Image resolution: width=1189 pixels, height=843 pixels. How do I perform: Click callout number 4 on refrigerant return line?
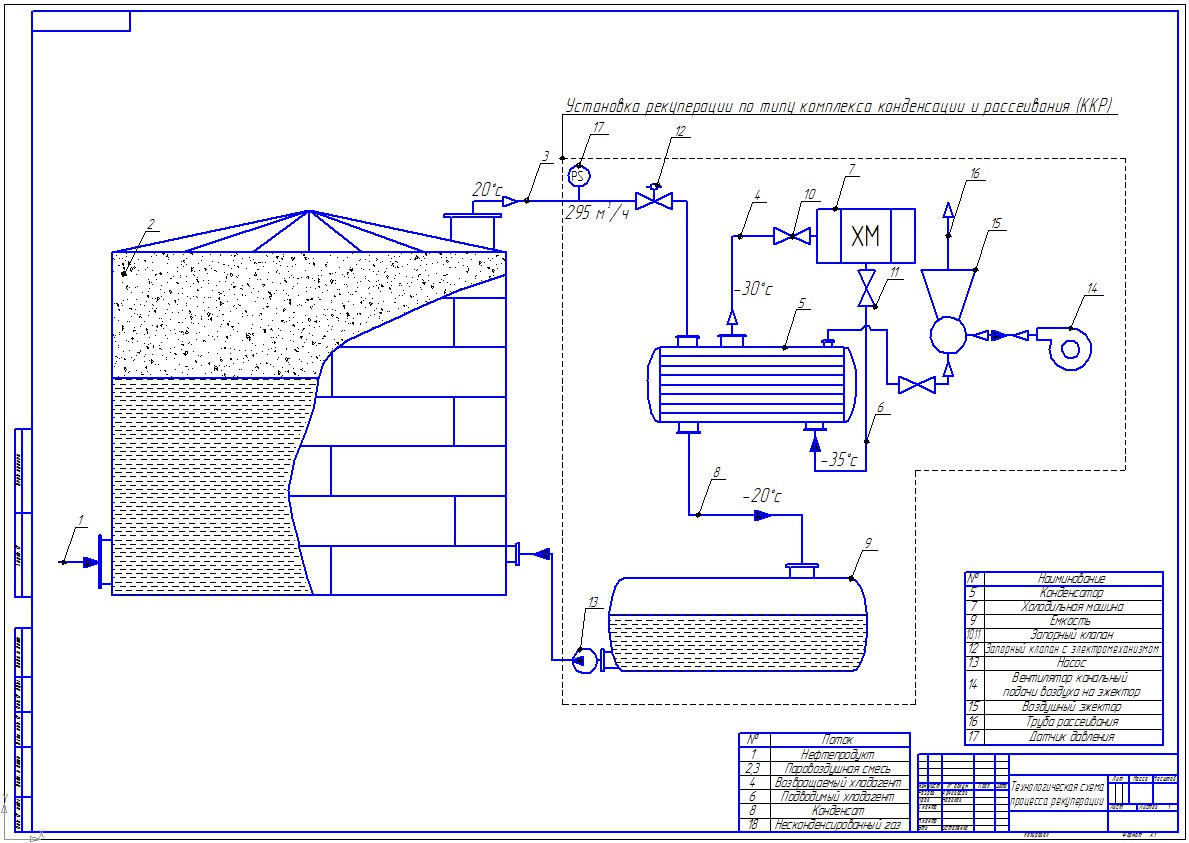coord(756,195)
